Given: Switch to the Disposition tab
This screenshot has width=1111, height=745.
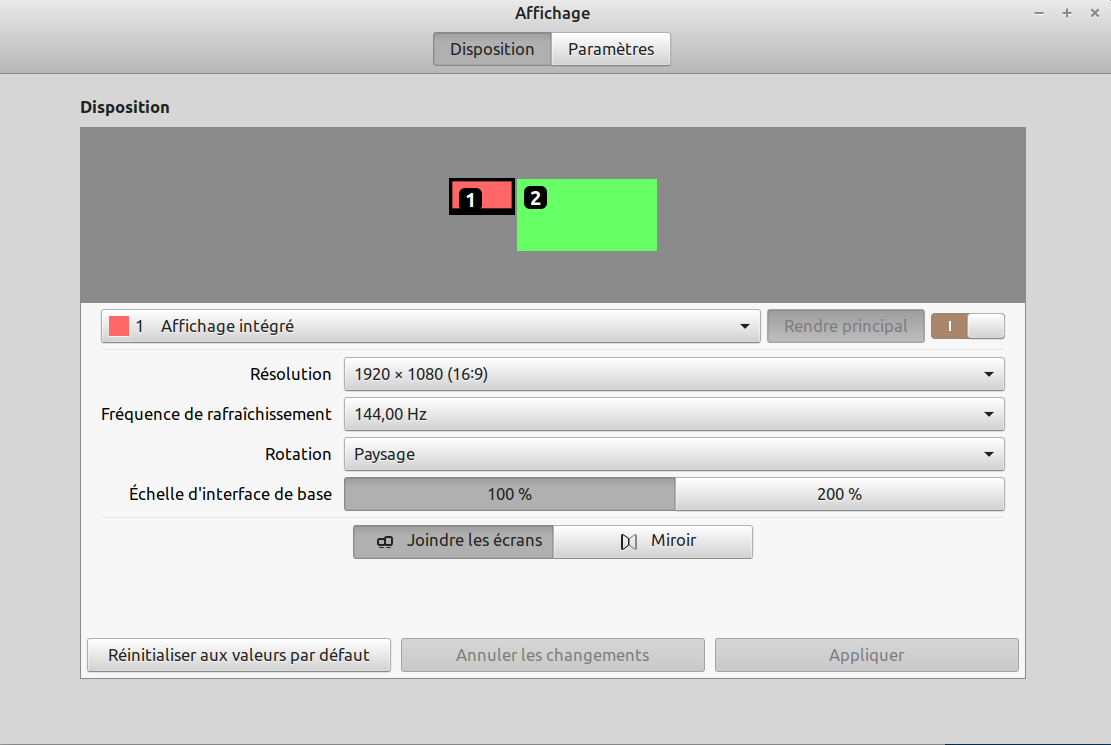Looking at the screenshot, I should pyautogui.click(x=492, y=49).
